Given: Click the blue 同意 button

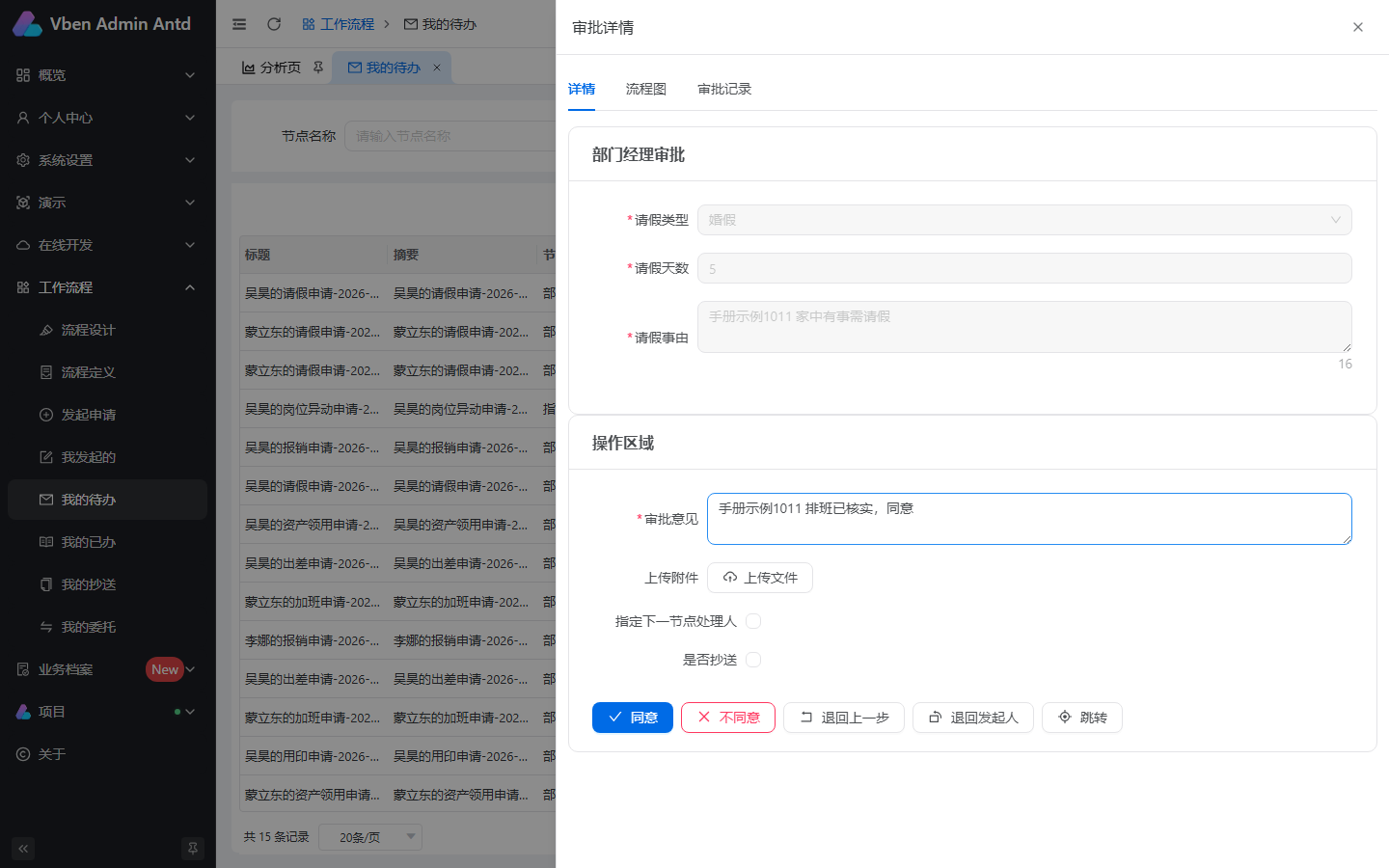Looking at the screenshot, I should coord(633,718).
